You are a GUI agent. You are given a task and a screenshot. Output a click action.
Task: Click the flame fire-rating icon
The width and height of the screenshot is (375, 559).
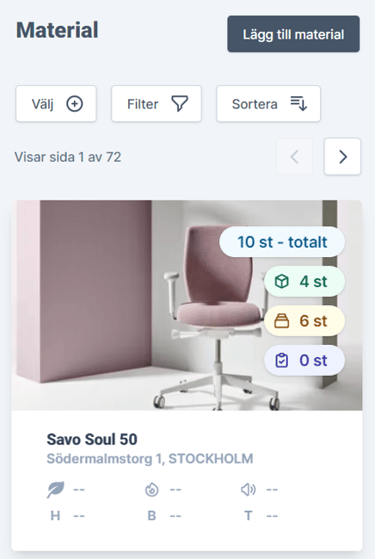151,489
